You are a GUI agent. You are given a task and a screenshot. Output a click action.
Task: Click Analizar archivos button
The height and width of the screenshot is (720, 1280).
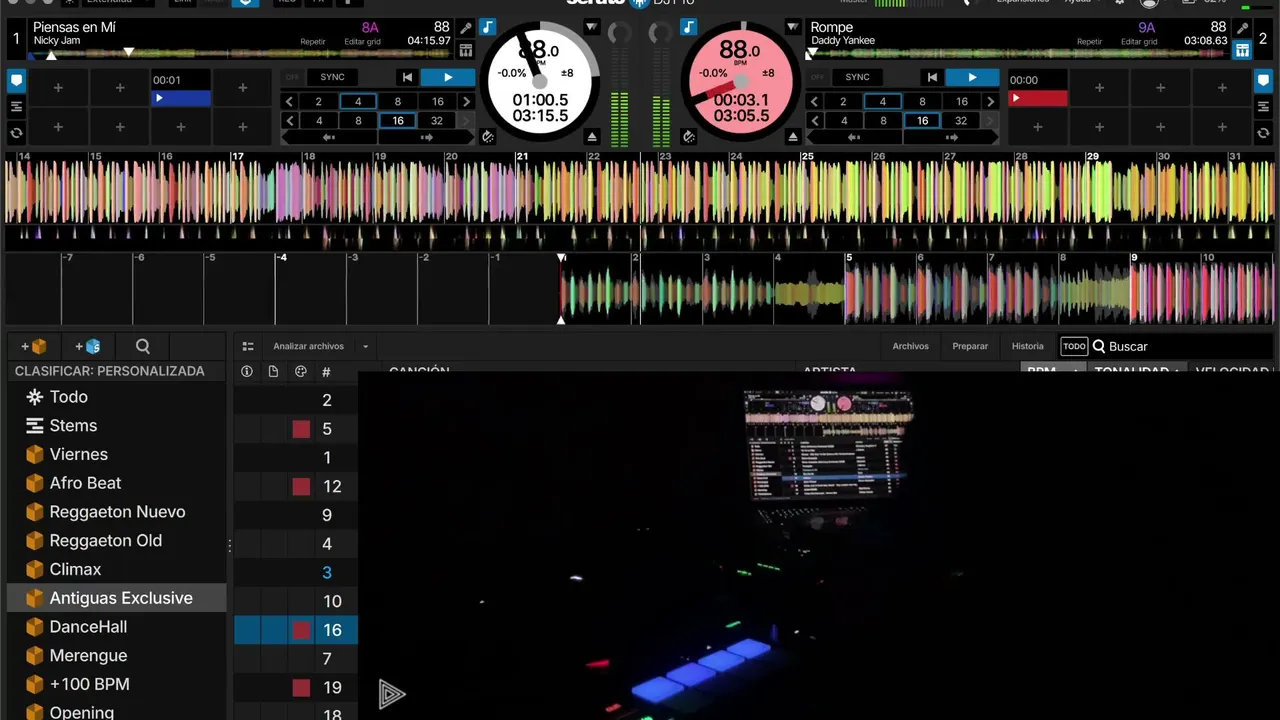308,346
